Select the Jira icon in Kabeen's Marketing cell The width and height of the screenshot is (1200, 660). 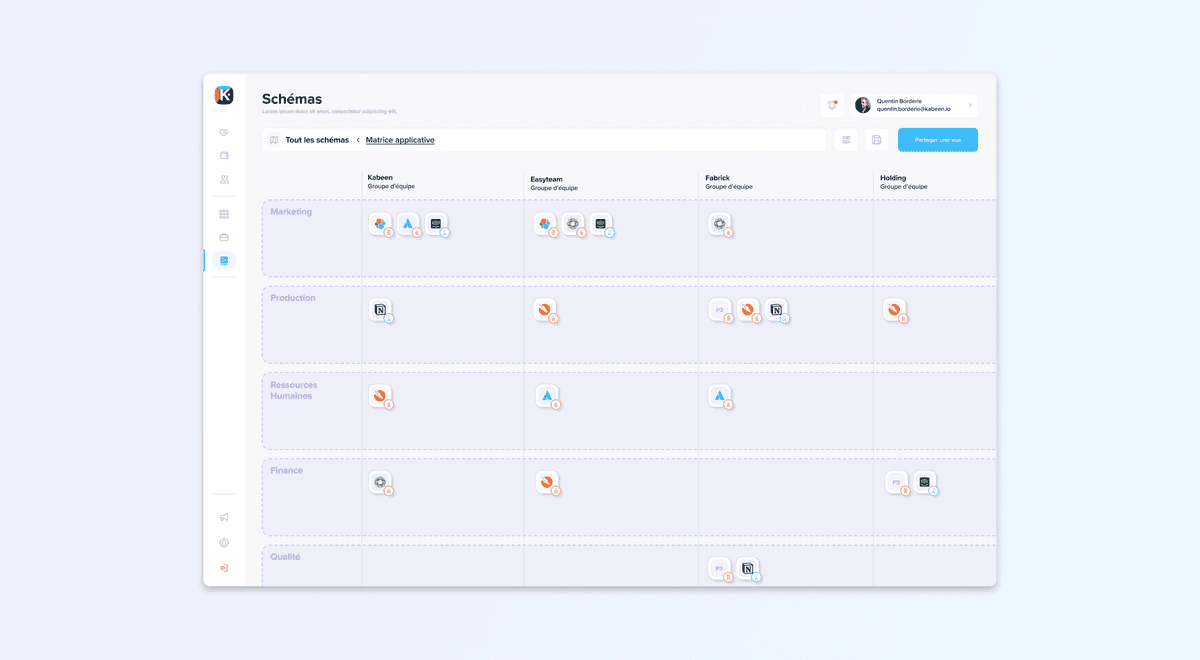(x=409, y=224)
